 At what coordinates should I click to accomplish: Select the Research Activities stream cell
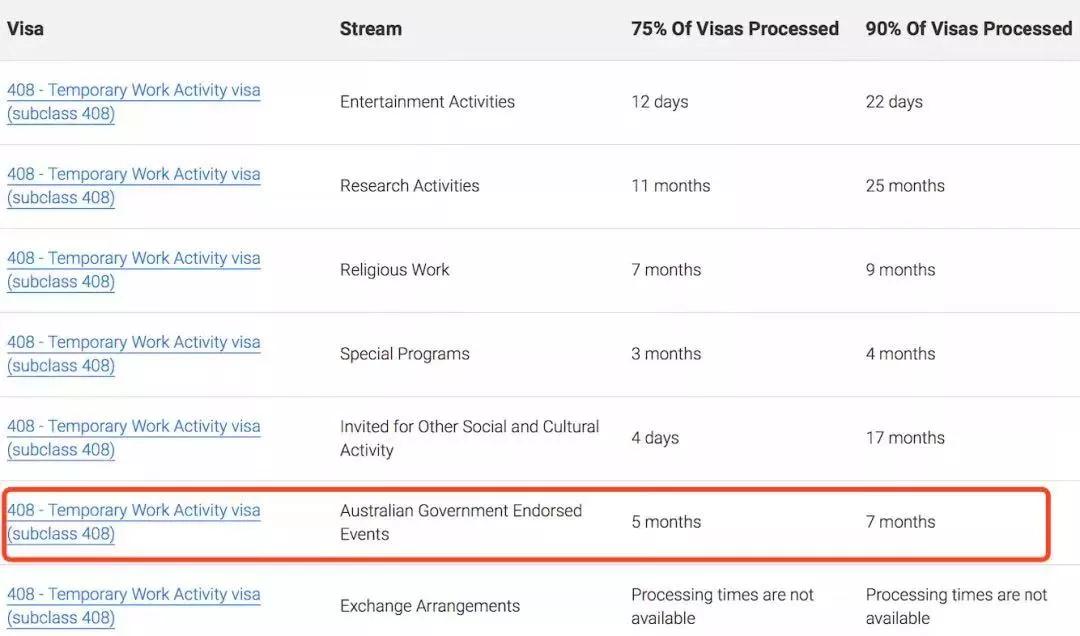click(x=409, y=186)
